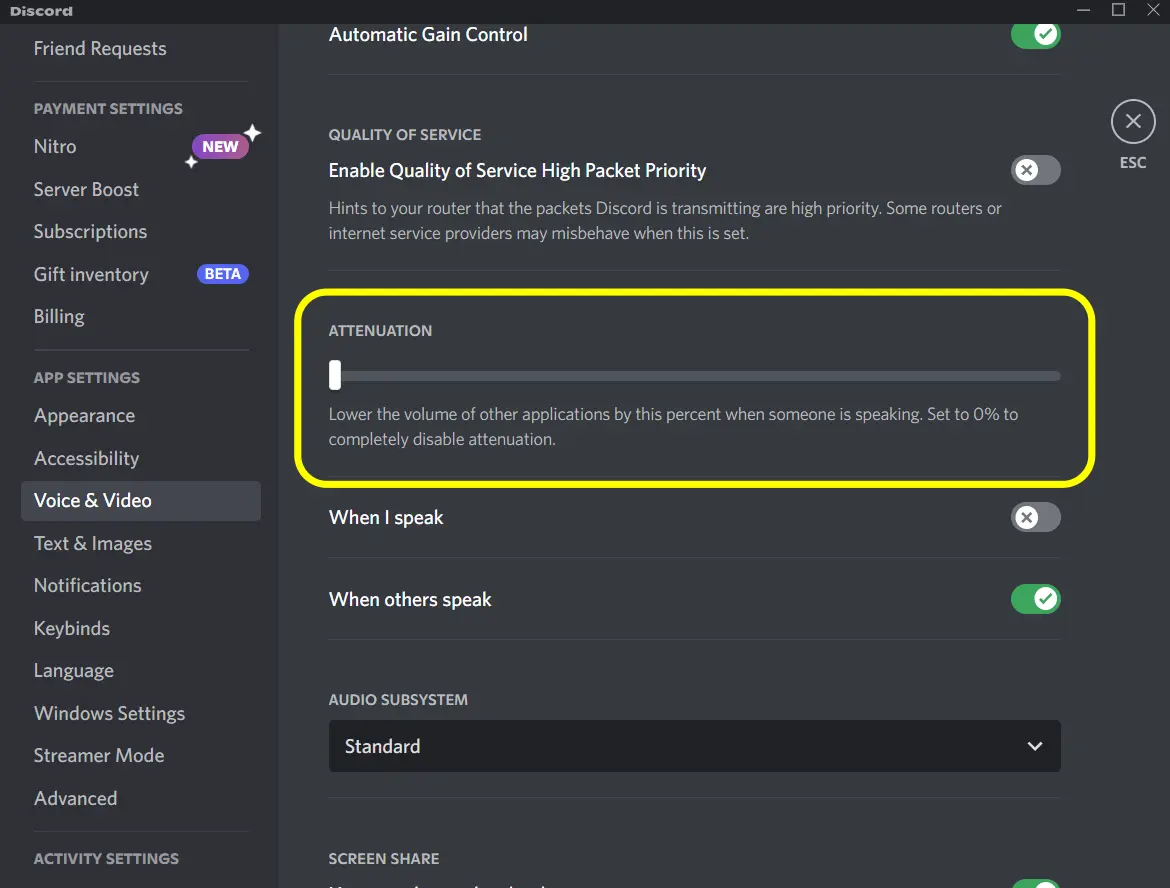This screenshot has width=1170, height=888.
Task: Open the Appearance settings page
Action: pyautogui.click(x=84, y=415)
